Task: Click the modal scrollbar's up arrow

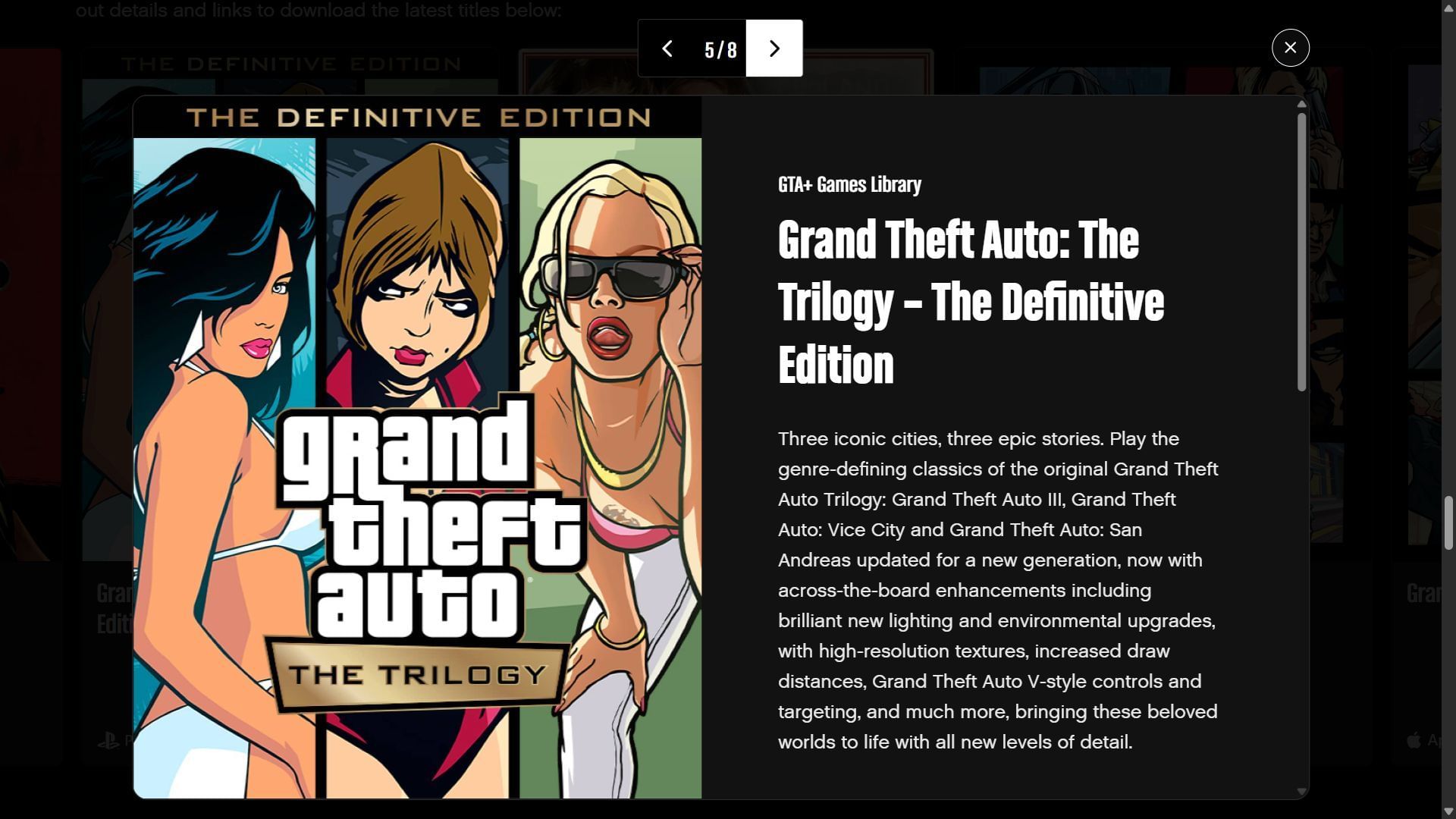Action: point(1301,104)
